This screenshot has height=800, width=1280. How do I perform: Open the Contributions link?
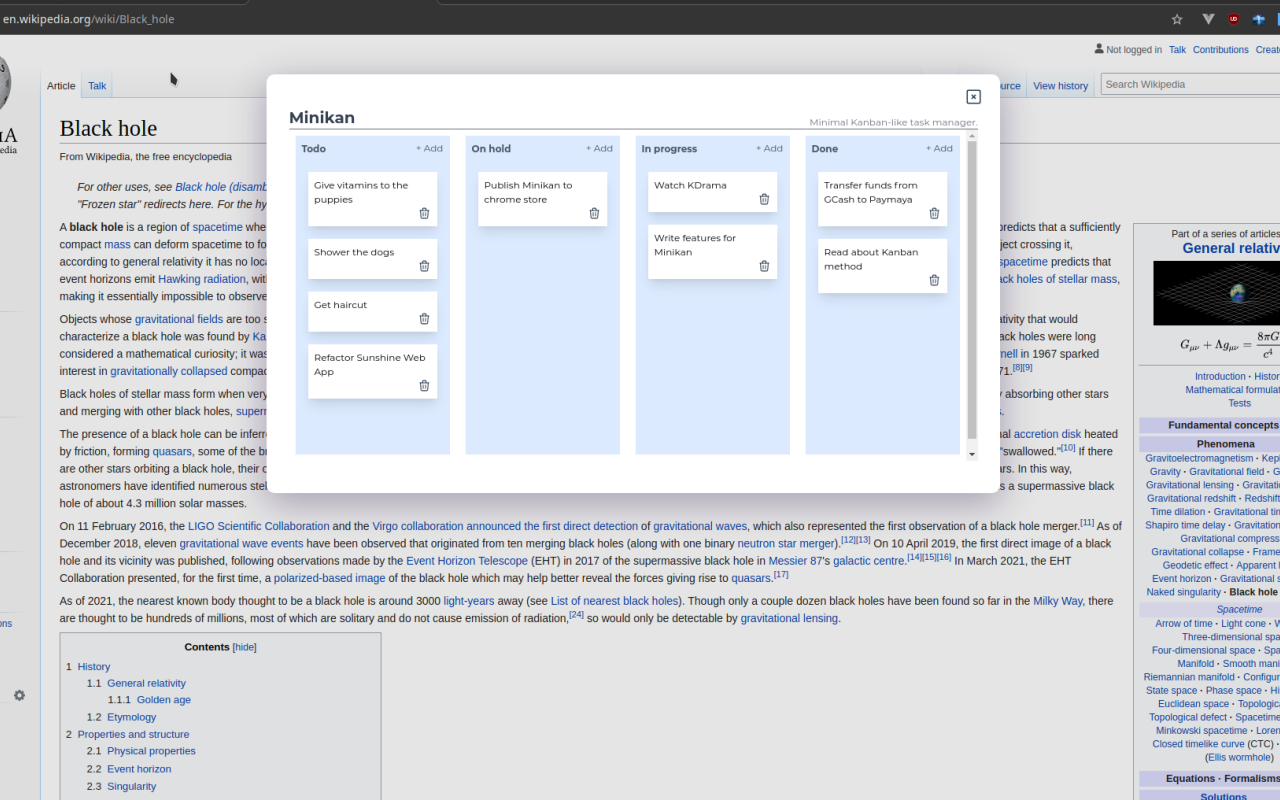[1221, 50]
